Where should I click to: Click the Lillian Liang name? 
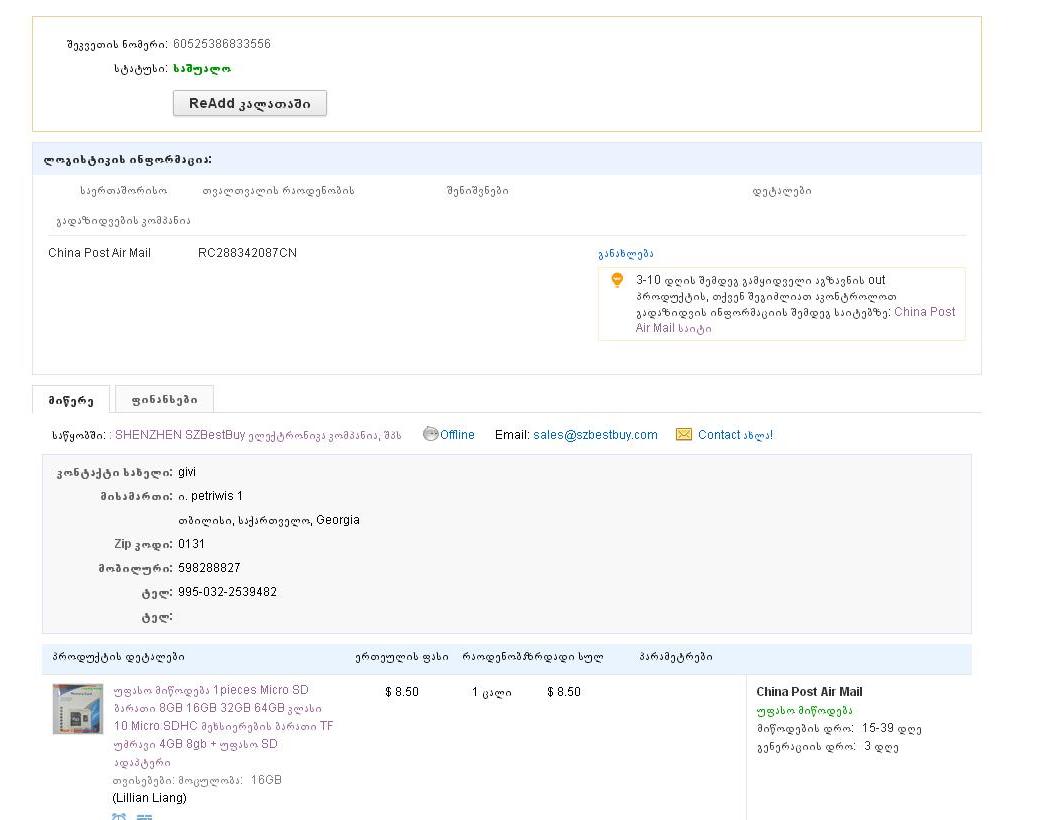(x=149, y=798)
